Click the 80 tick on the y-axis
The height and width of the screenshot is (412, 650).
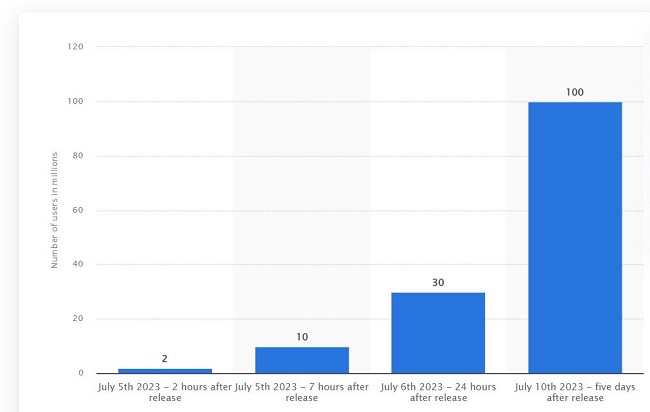(x=78, y=156)
